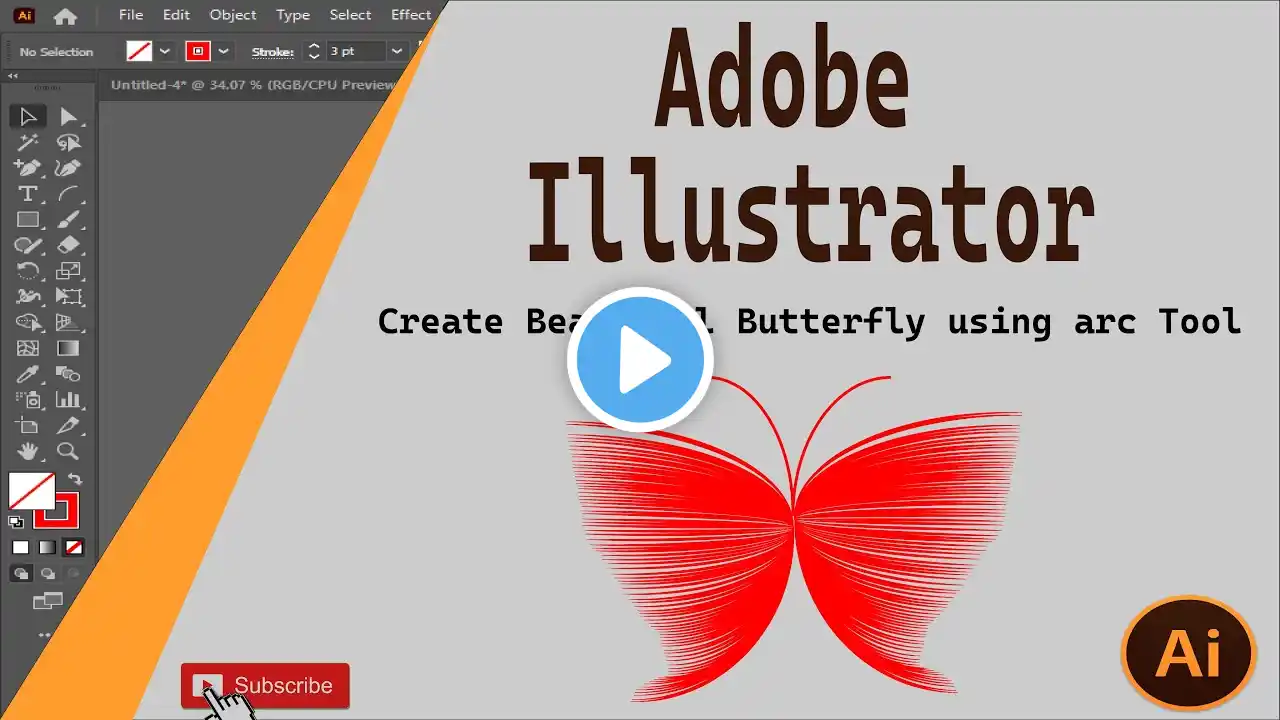Image resolution: width=1280 pixels, height=720 pixels.
Task: Set paint mode to Color
Action: pos(20,547)
